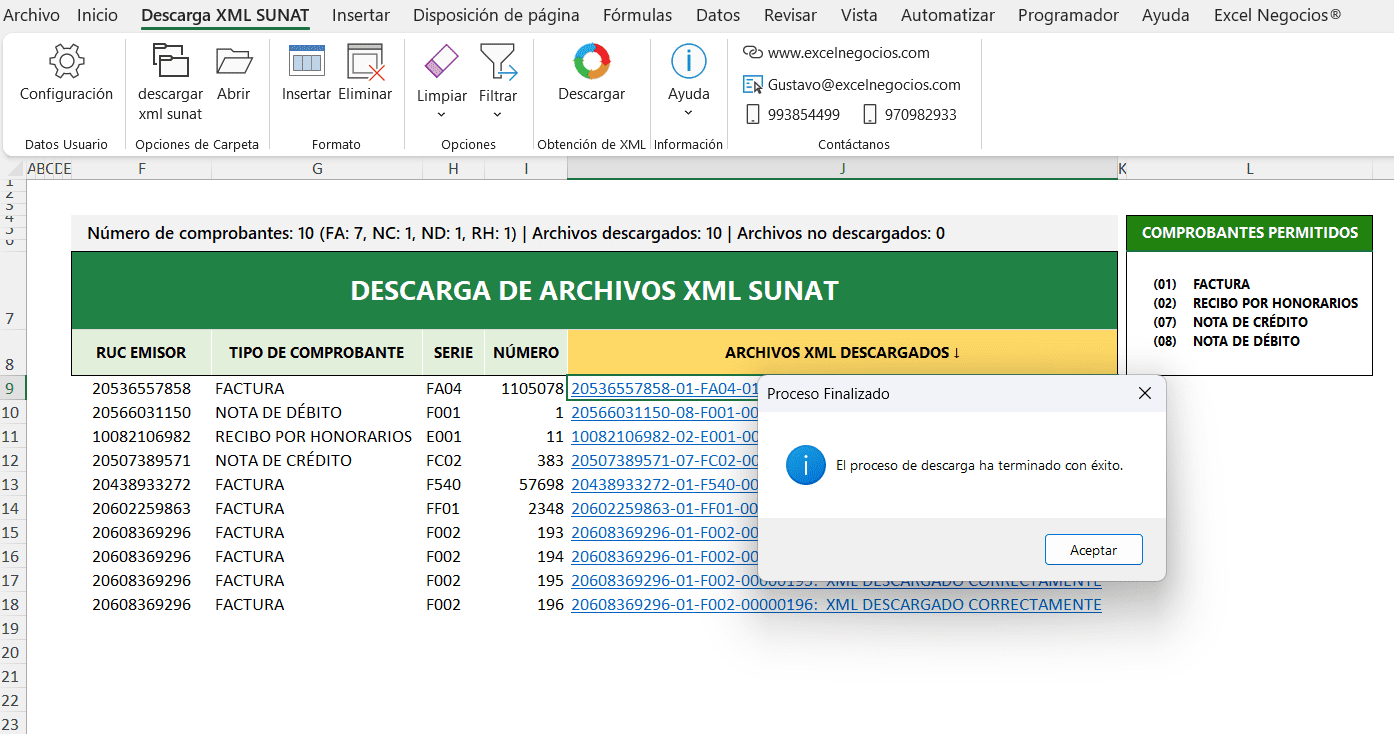Visit the www.excelnegocios.com website link
1394x734 pixels.
tap(848, 53)
